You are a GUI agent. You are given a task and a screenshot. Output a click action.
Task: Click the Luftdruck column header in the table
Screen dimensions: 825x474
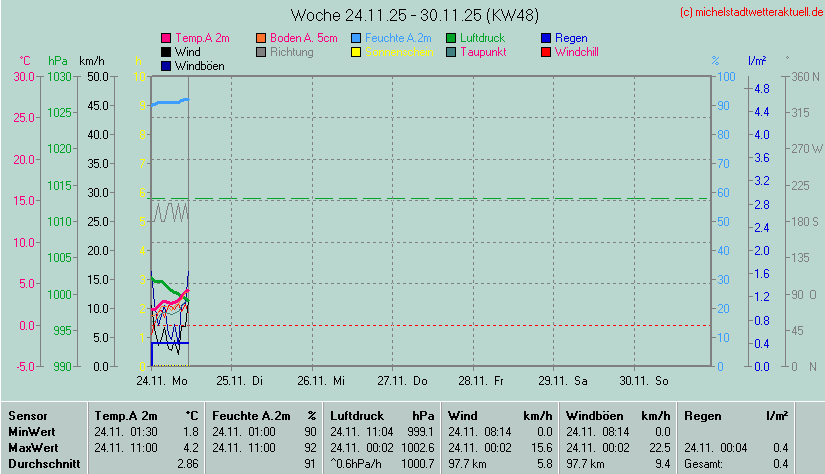tap(358, 415)
